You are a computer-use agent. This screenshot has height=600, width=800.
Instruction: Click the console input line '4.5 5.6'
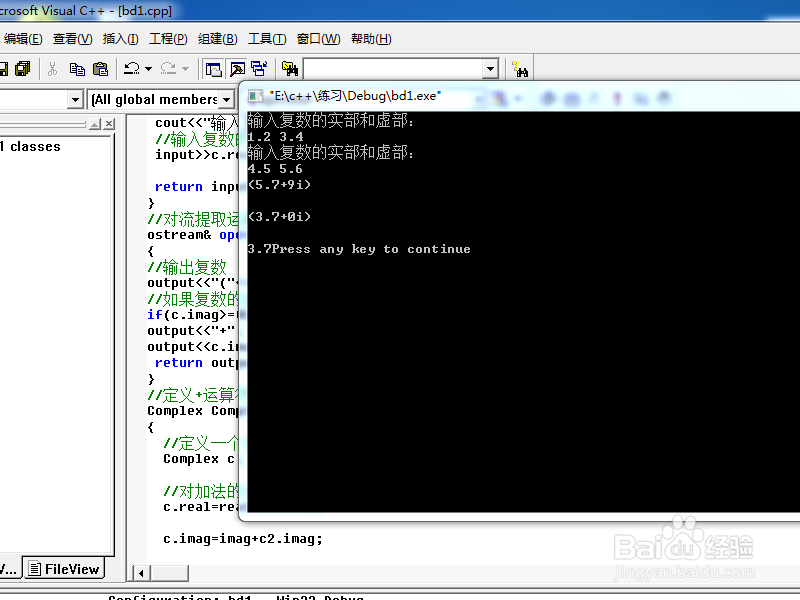(276, 169)
